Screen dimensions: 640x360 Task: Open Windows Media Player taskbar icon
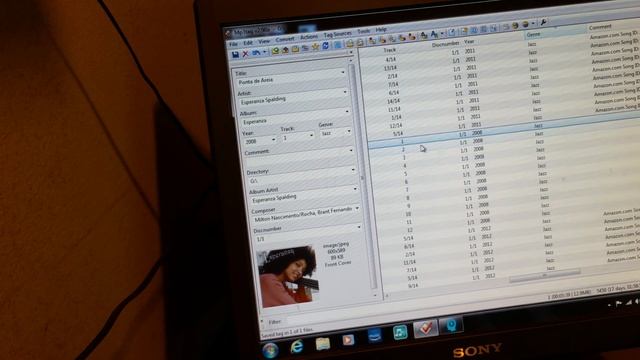coord(348,339)
